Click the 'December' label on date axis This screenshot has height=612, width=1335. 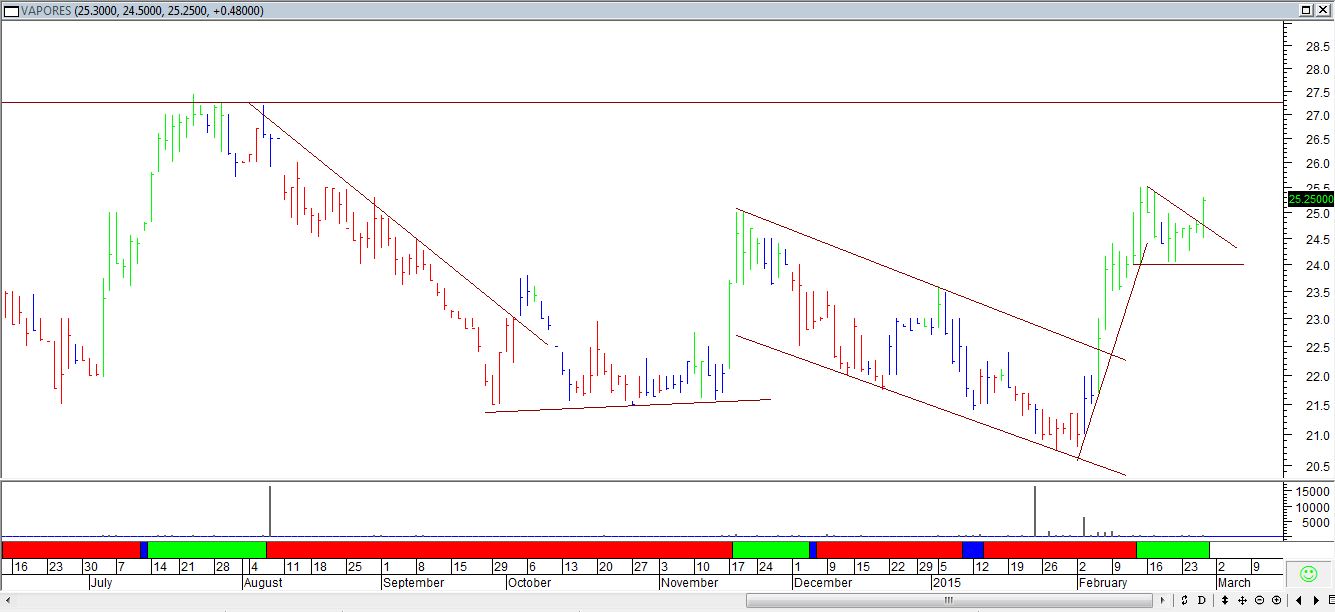pos(823,582)
